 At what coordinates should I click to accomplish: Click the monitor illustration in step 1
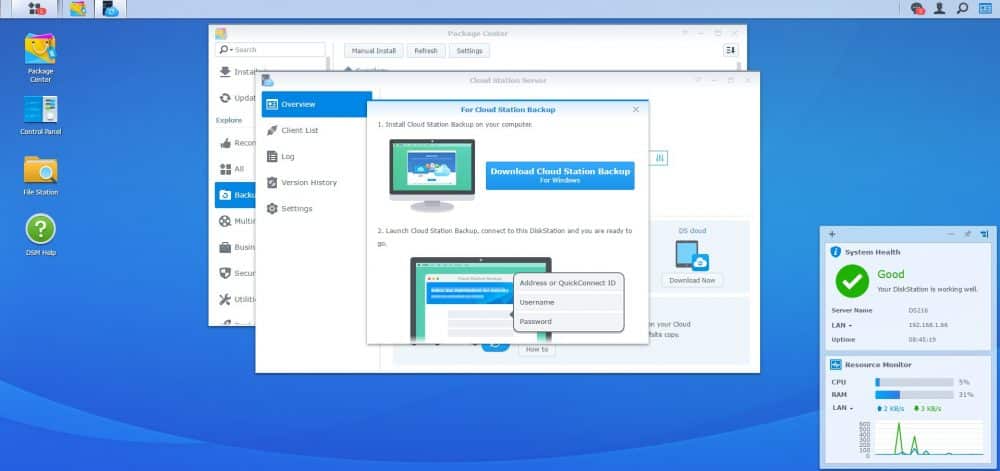point(432,175)
